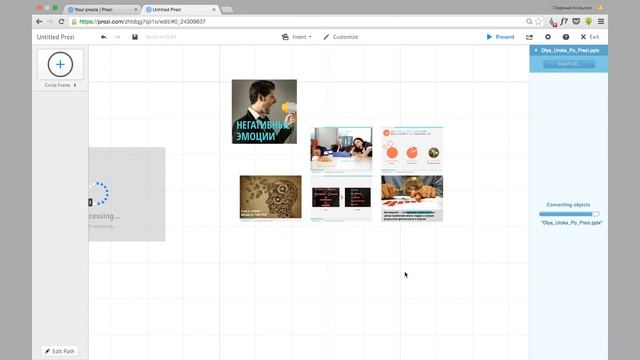Open settings gear in Prezi toolbar
Screen dimensions: 640x360
(x=548, y=37)
